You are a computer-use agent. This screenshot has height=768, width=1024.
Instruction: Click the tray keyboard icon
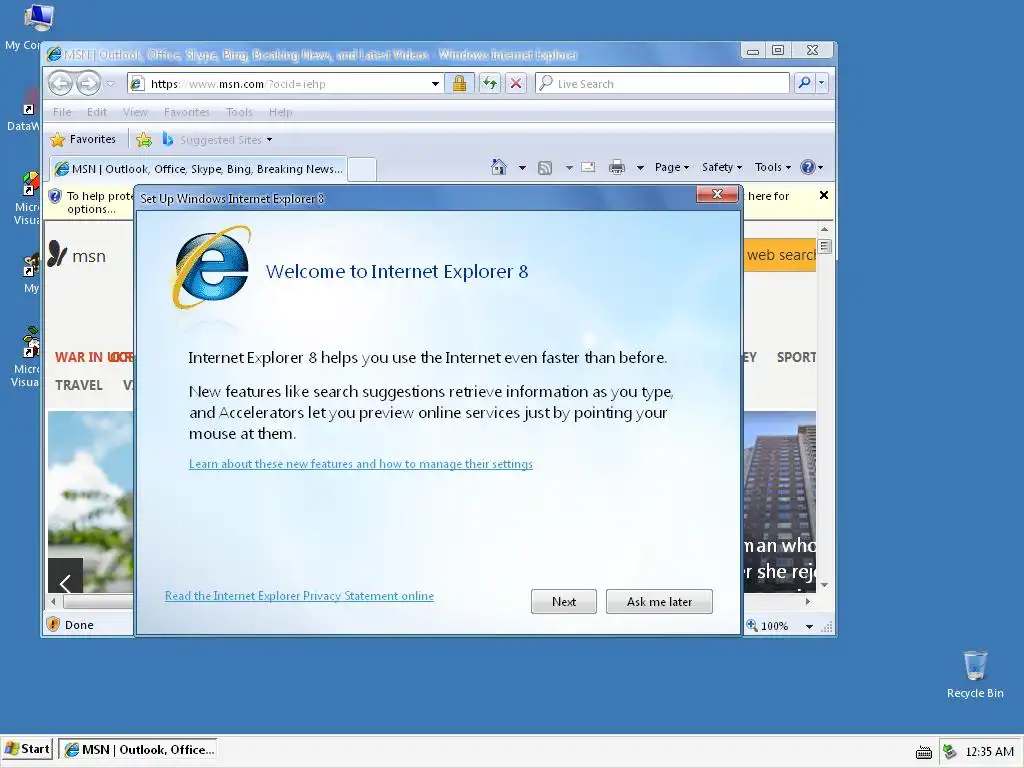click(x=923, y=752)
